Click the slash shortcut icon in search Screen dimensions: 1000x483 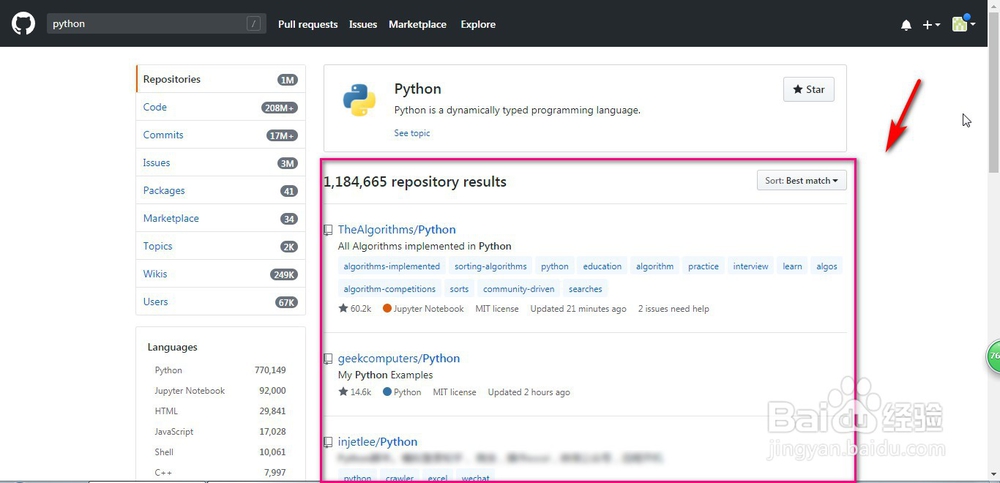[x=254, y=24]
